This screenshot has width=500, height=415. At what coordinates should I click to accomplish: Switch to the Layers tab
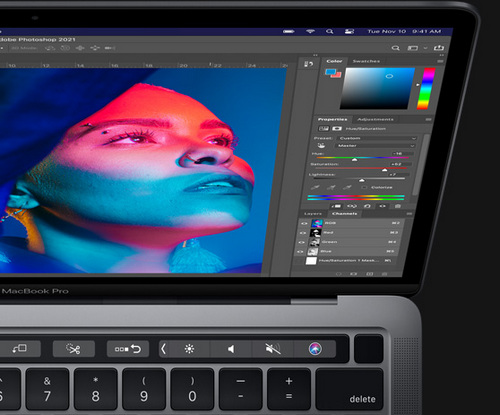313,214
